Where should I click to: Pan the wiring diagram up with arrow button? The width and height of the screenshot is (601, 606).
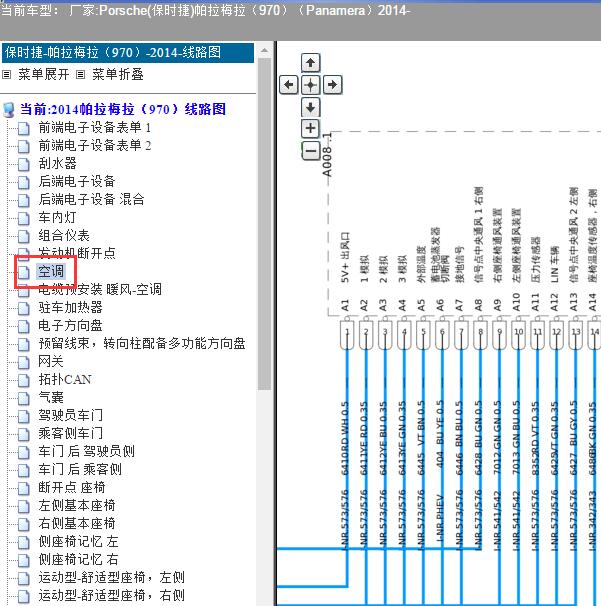pos(310,63)
